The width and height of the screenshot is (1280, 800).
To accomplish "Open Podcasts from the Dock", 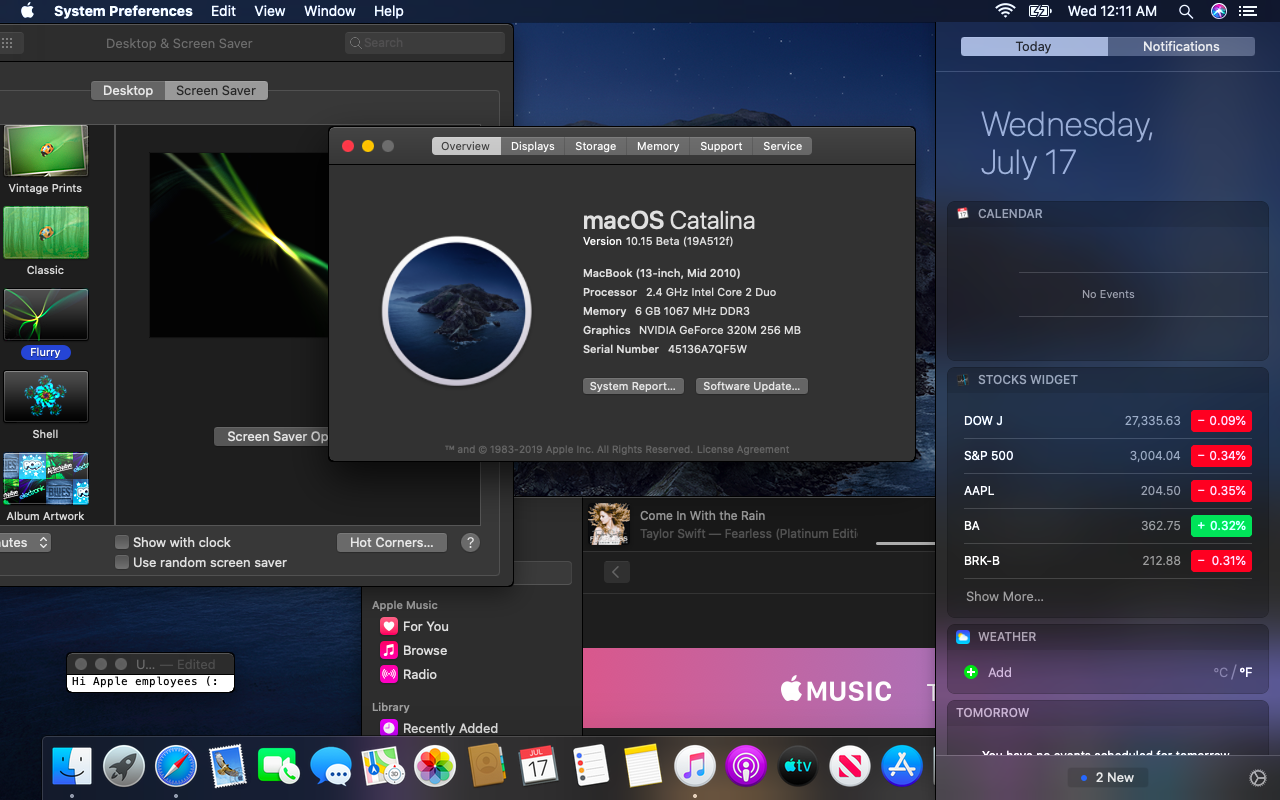I will tap(746, 767).
